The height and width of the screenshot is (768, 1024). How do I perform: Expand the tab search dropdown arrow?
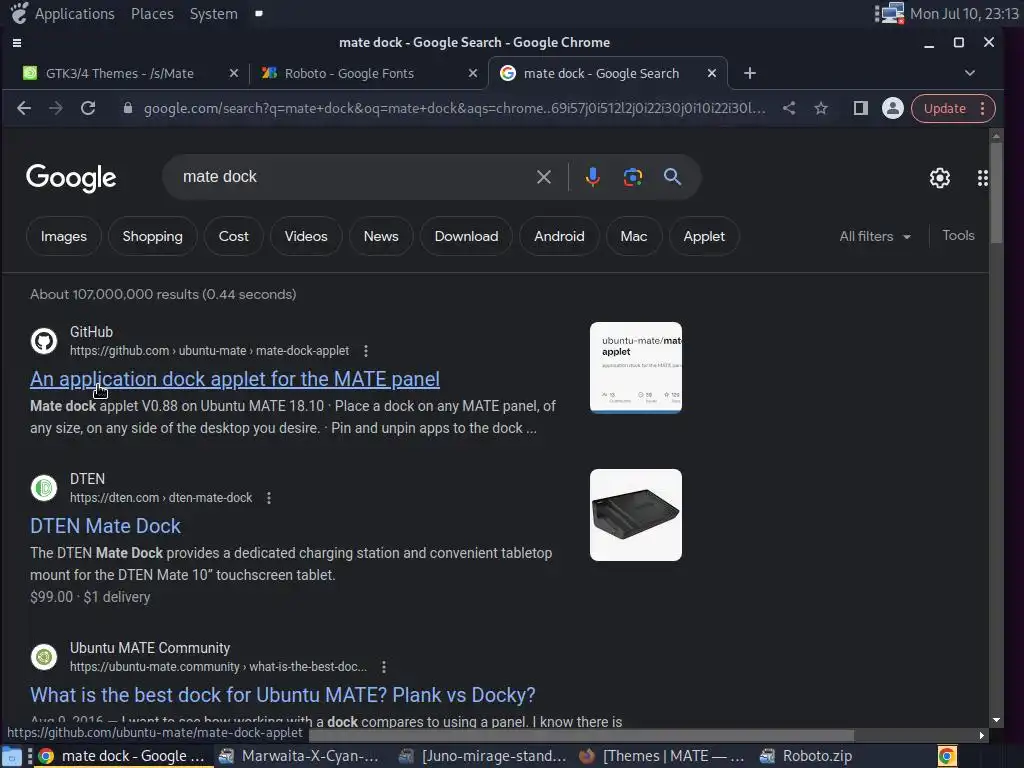(x=970, y=73)
